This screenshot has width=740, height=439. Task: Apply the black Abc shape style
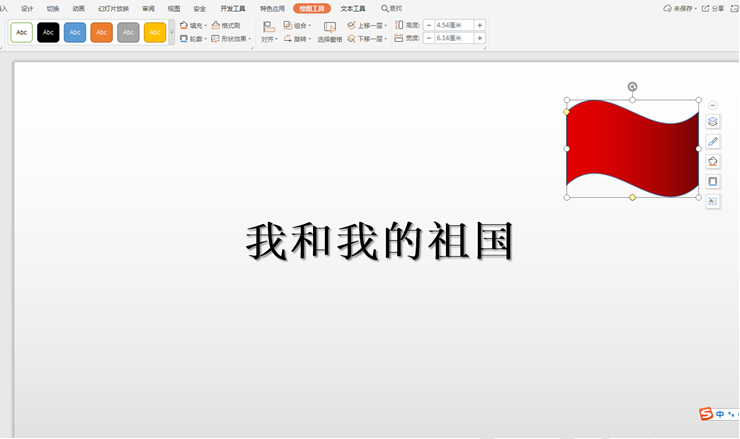tap(48, 33)
